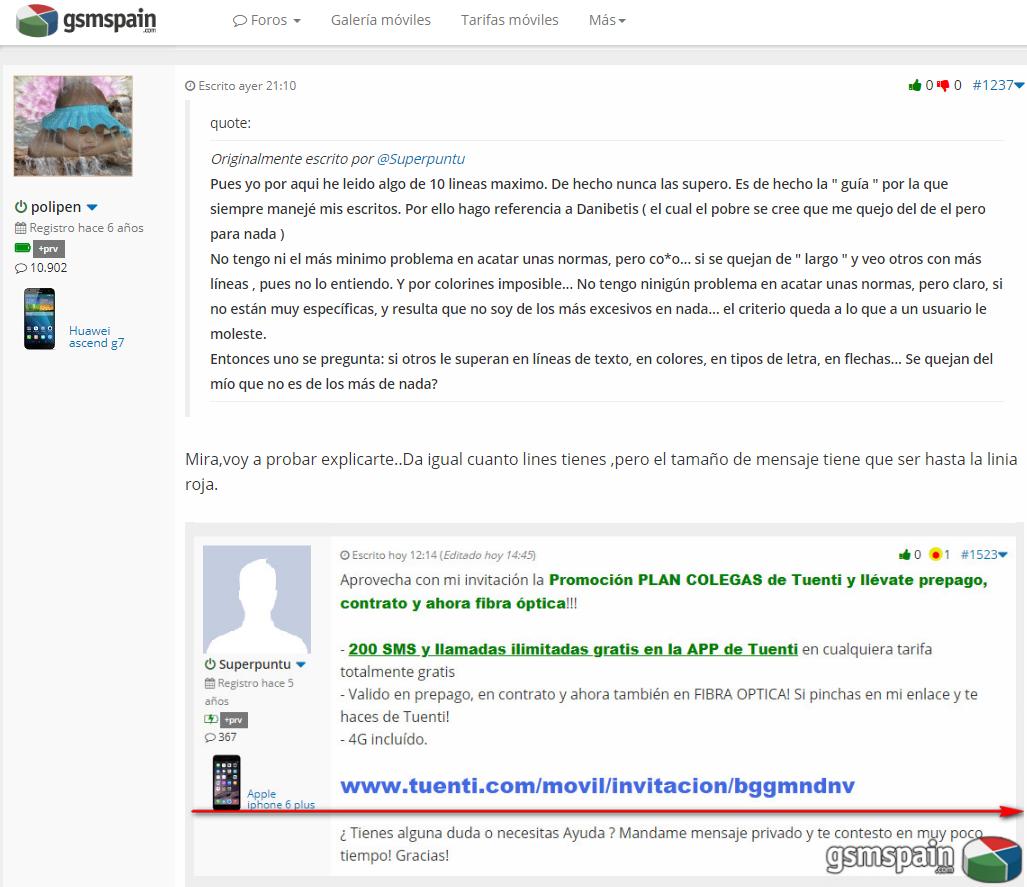Screen dimensions: 1027x887
Task: Open Apple iphone 6 plus link
Action: point(281,799)
